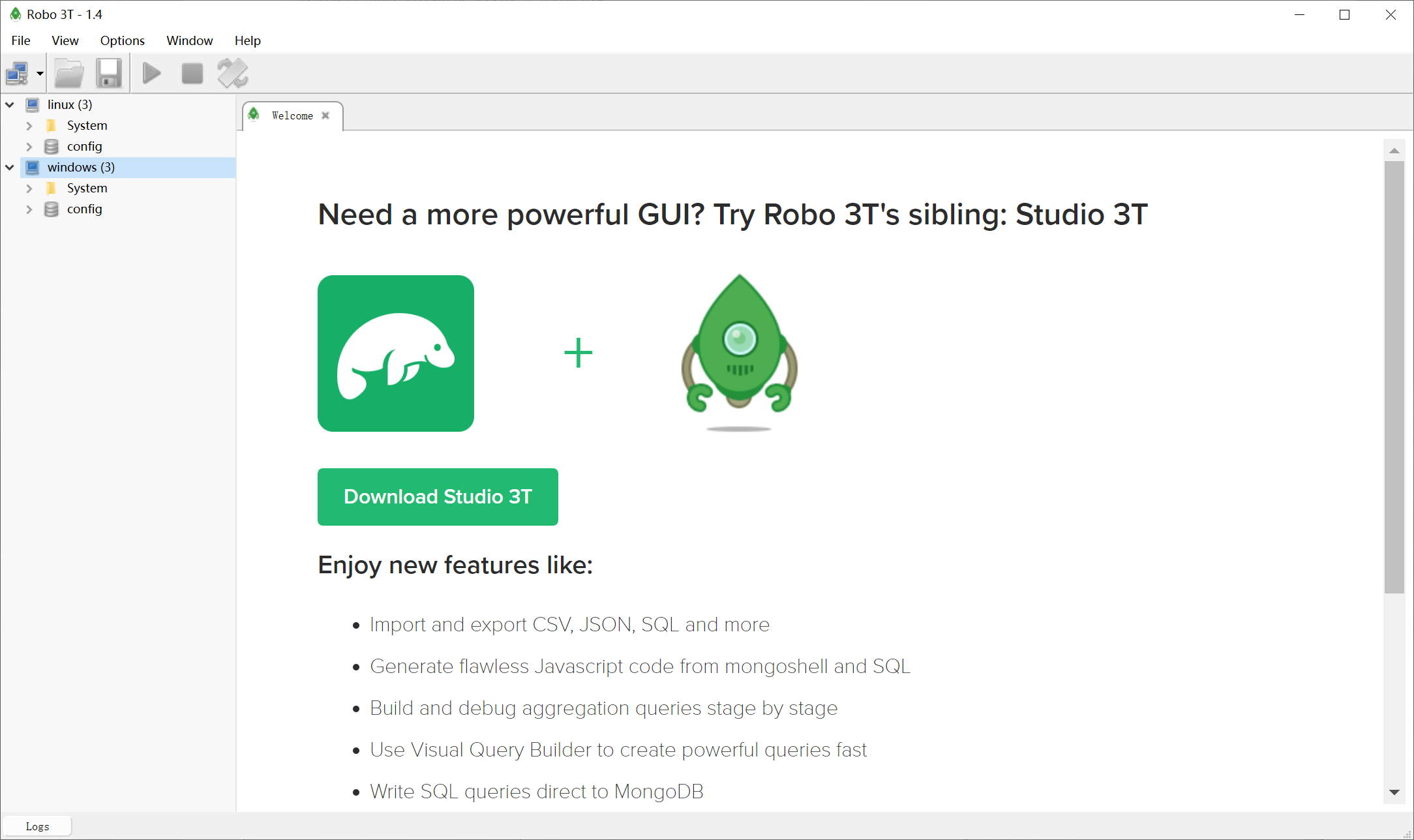This screenshot has width=1414, height=840.
Task: Select 'windows (3)' tree label
Action: pyautogui.click(x=81, y=167)
